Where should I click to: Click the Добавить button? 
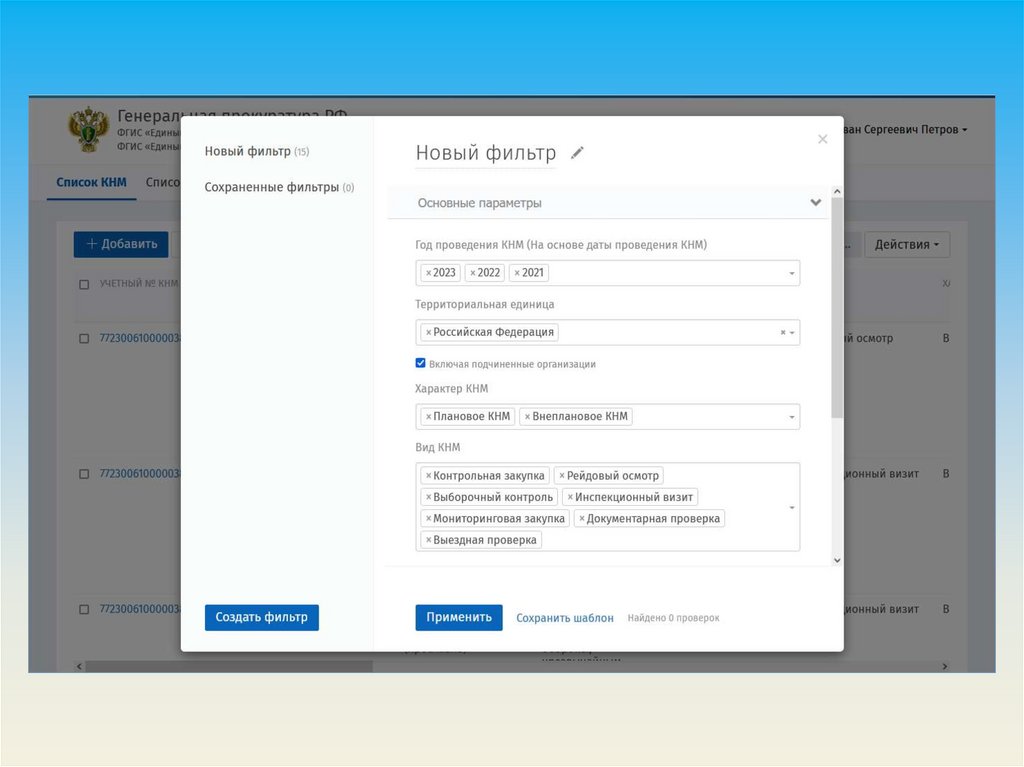121,244
